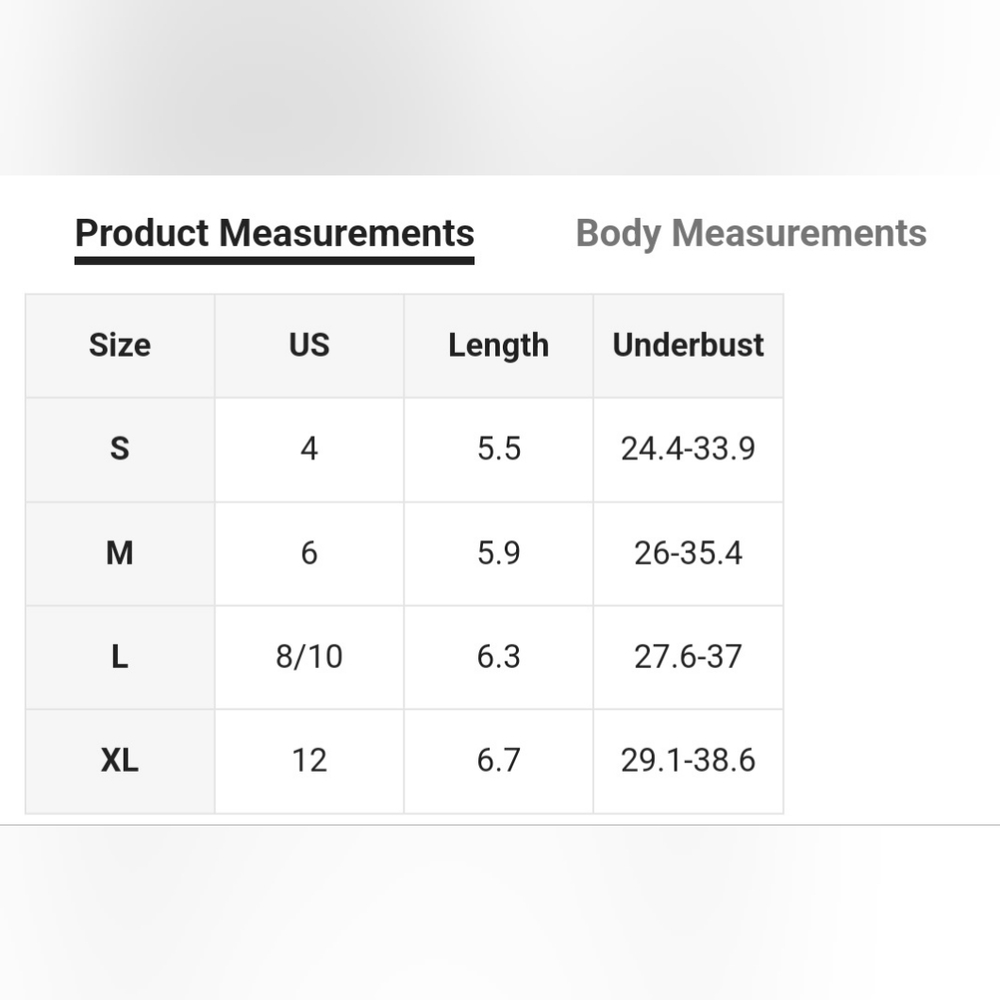Click the 6.7 length value
This screenshot has width=1000, height=1000.
pyautogui.click(x=498, y=761)
